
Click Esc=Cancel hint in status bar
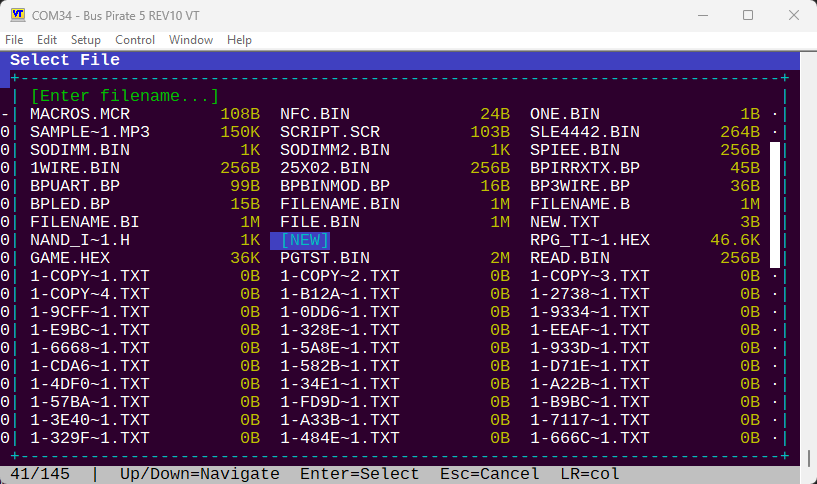(490, 474)
